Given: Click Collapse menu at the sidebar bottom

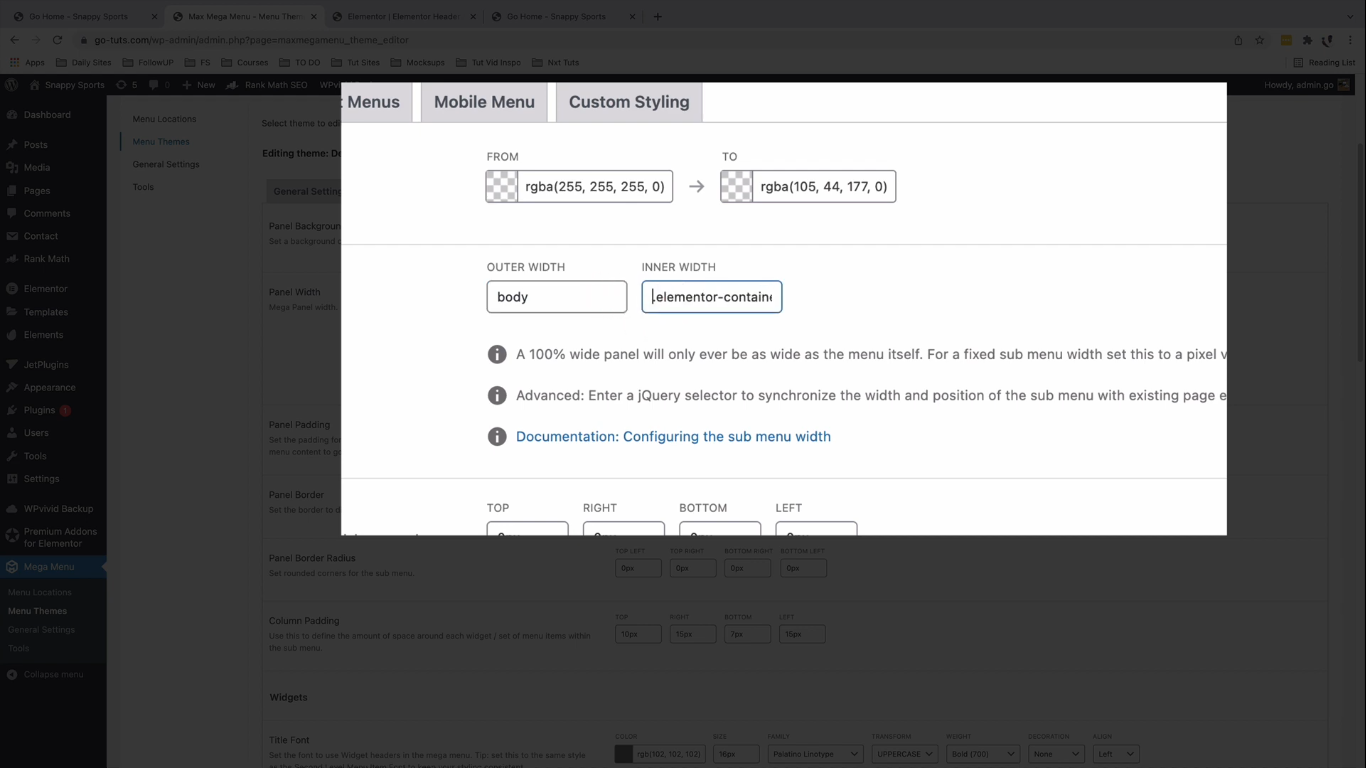Looking at the screenshot, I should (53, 675).
